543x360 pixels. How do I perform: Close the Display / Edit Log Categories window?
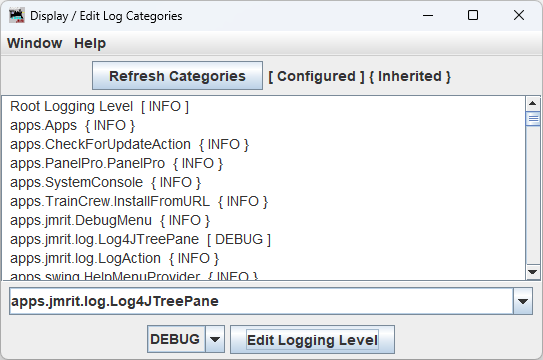tap(519, 16)
